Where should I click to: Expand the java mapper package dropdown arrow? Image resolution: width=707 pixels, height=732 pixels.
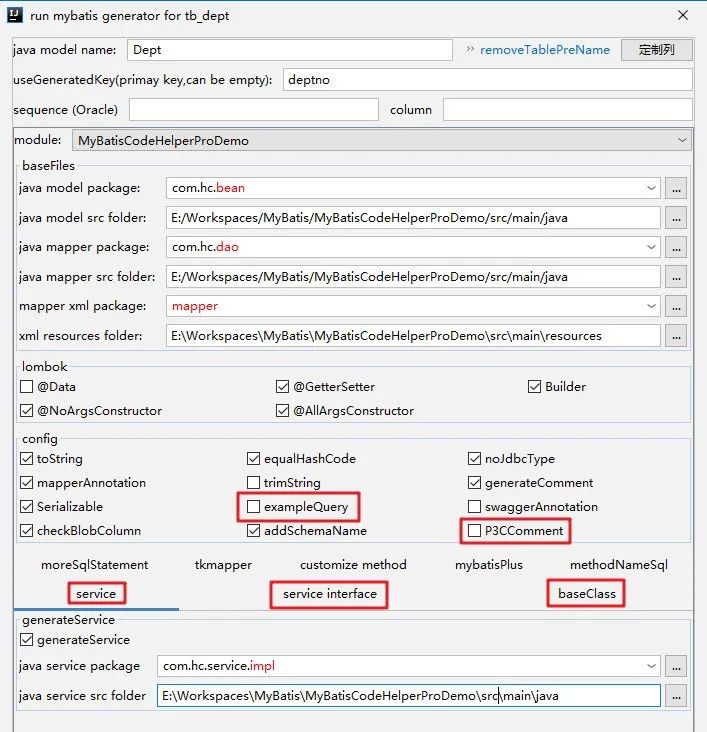coord(651,247)
